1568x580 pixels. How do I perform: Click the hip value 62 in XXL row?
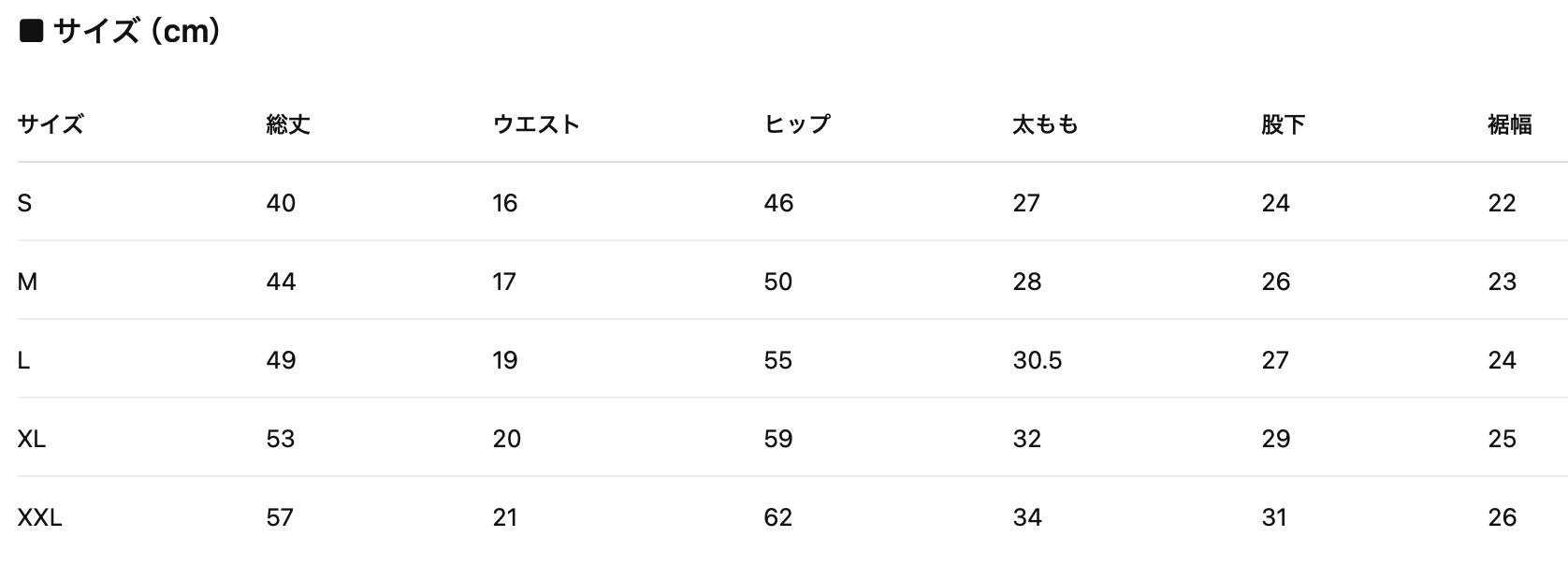coord(778,517)
